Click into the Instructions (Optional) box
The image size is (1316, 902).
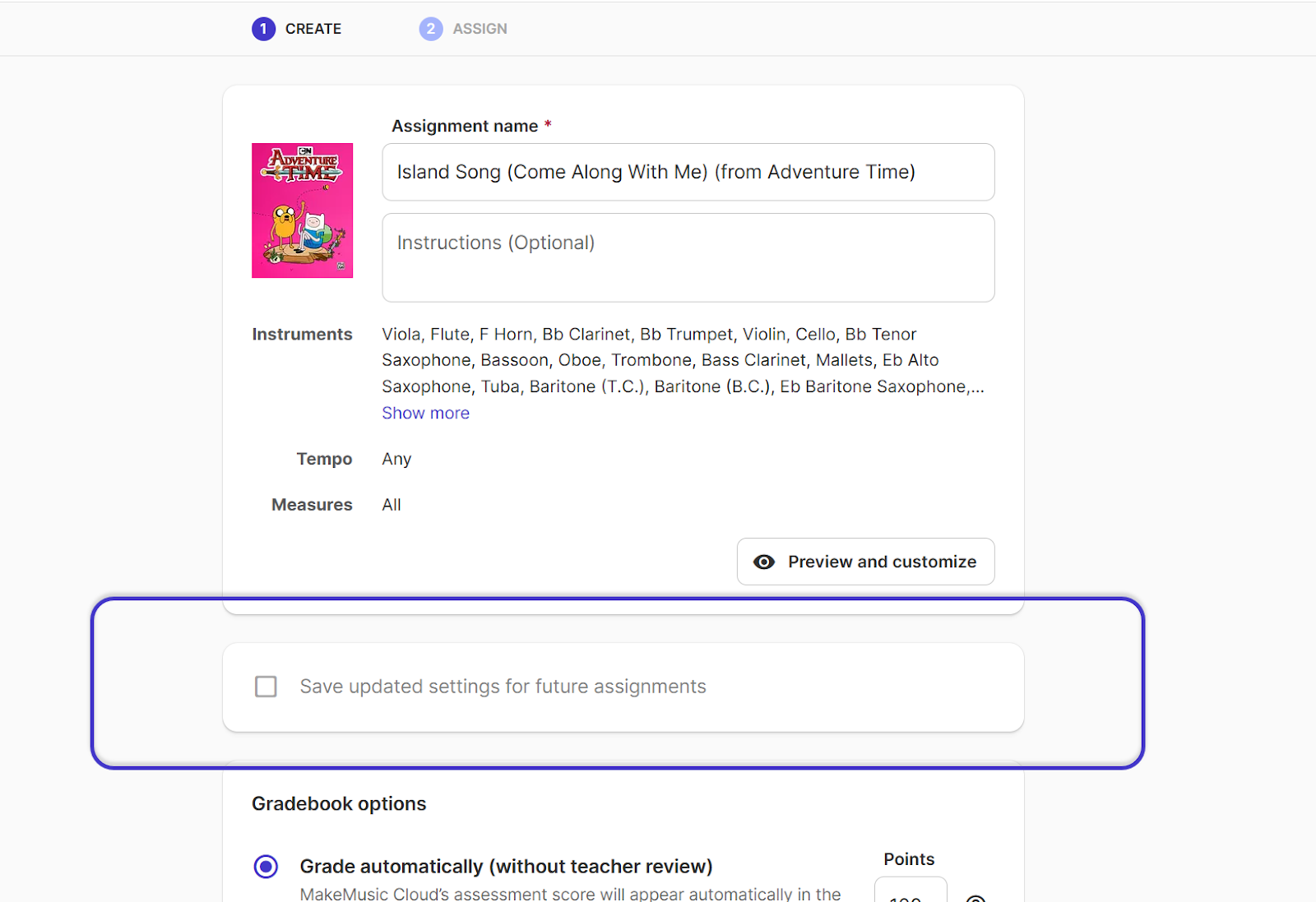tap(688, 257)
